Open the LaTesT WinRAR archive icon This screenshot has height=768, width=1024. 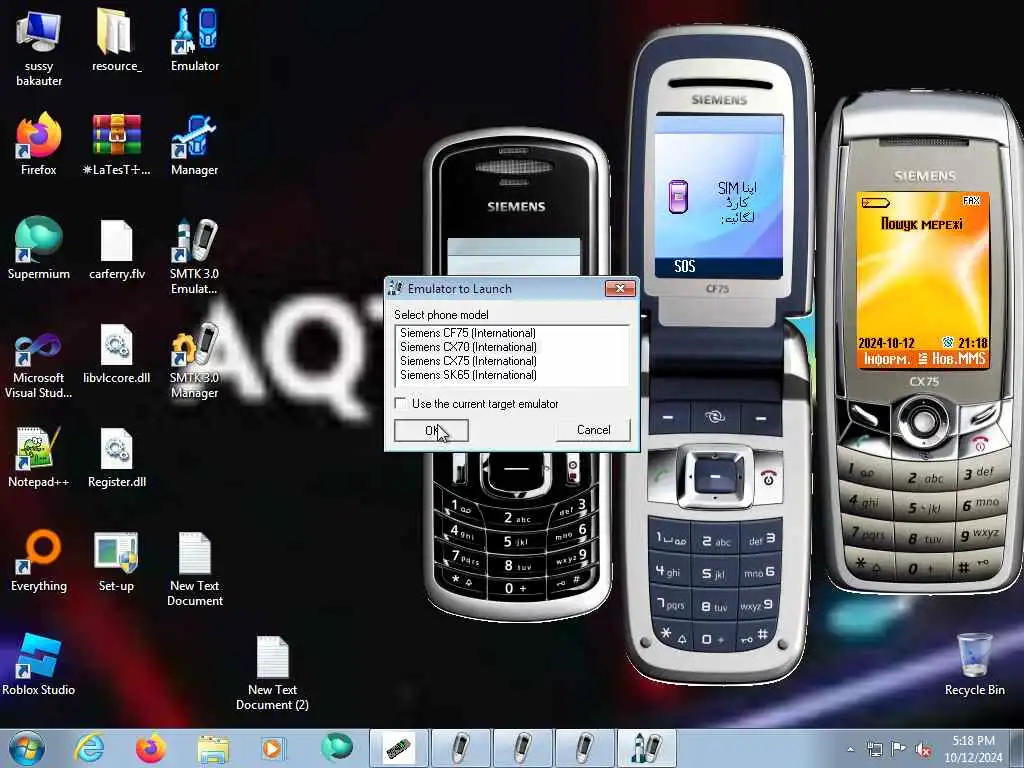(116, 144)
